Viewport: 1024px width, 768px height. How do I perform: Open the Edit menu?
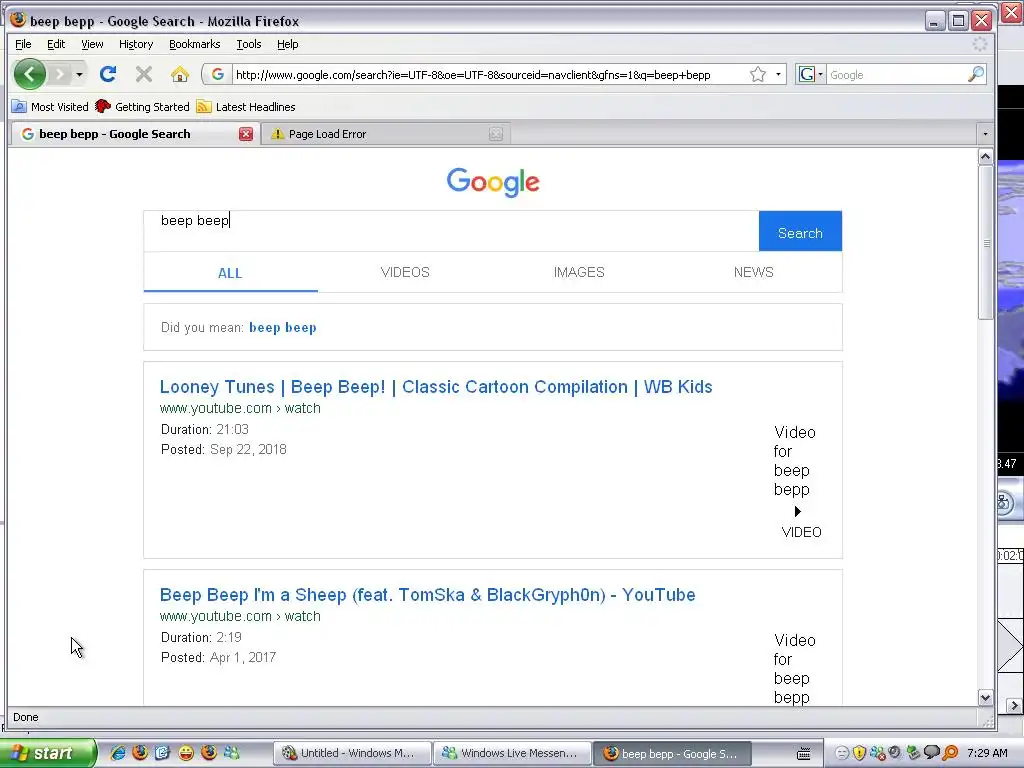click(56, 44)
